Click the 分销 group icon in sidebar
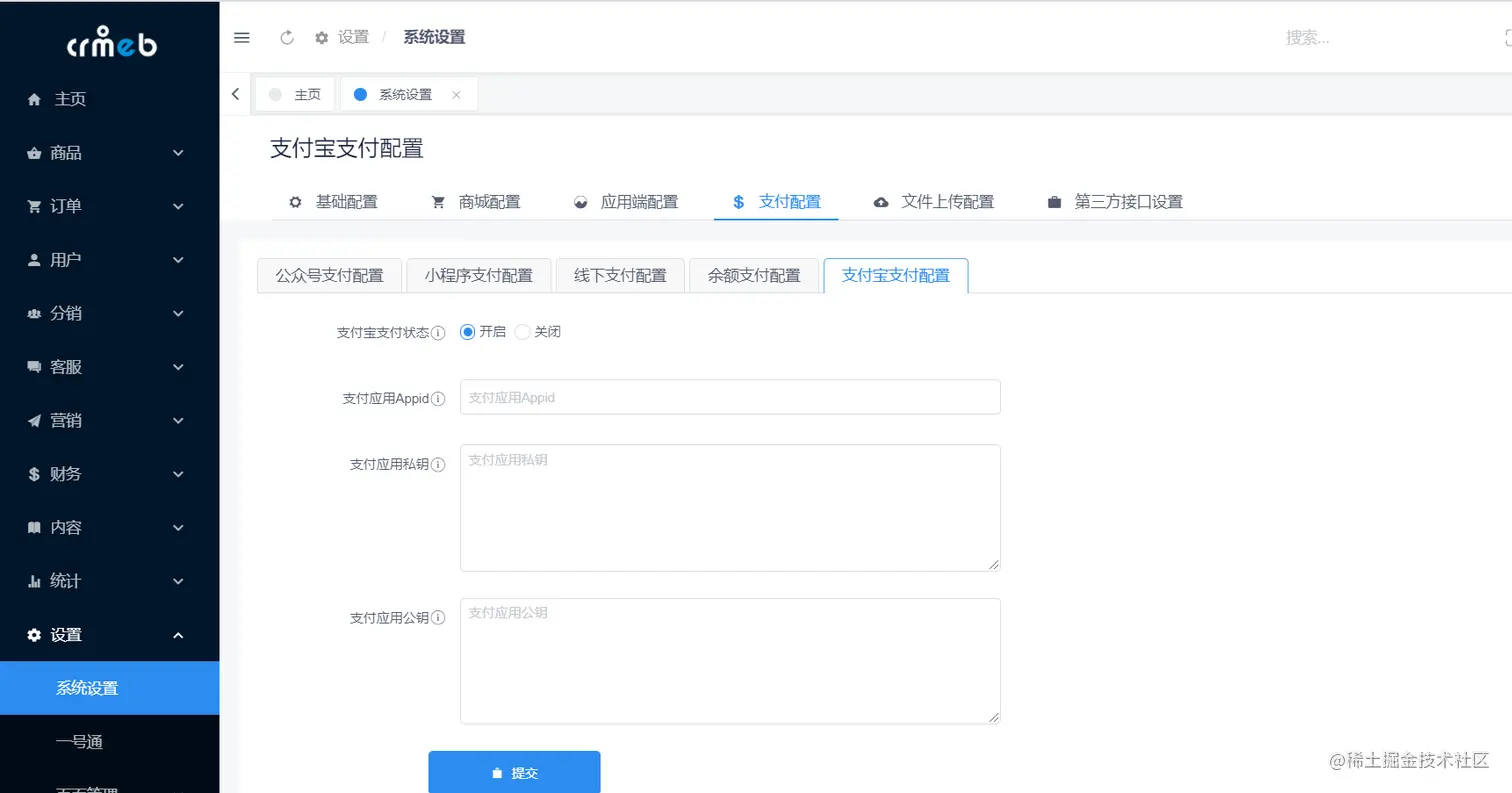Image resolution: width=1512 pixels, height=793 pixels. [x=34, y=313]
